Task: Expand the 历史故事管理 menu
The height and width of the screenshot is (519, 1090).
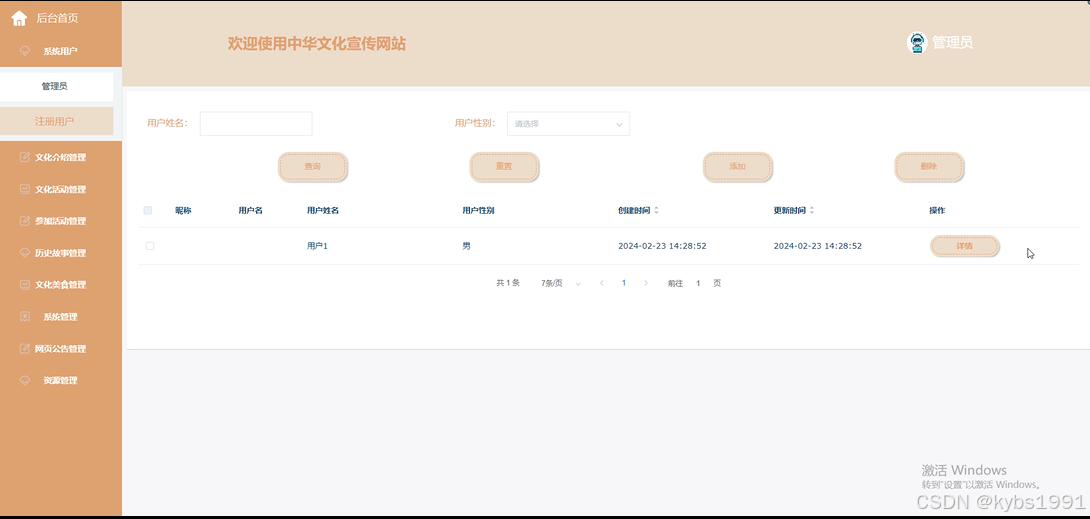Action: click(x=60, y=253)
